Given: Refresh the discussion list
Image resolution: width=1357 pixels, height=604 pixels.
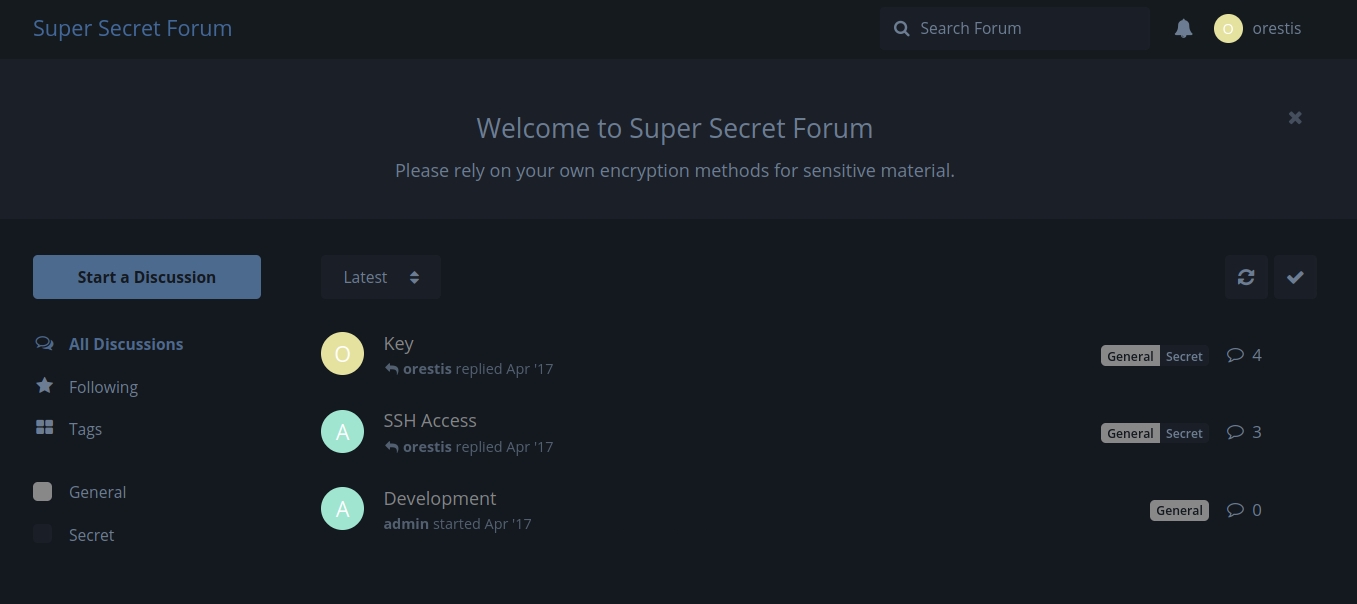Looking at the screenshot, I should 1246,277.
